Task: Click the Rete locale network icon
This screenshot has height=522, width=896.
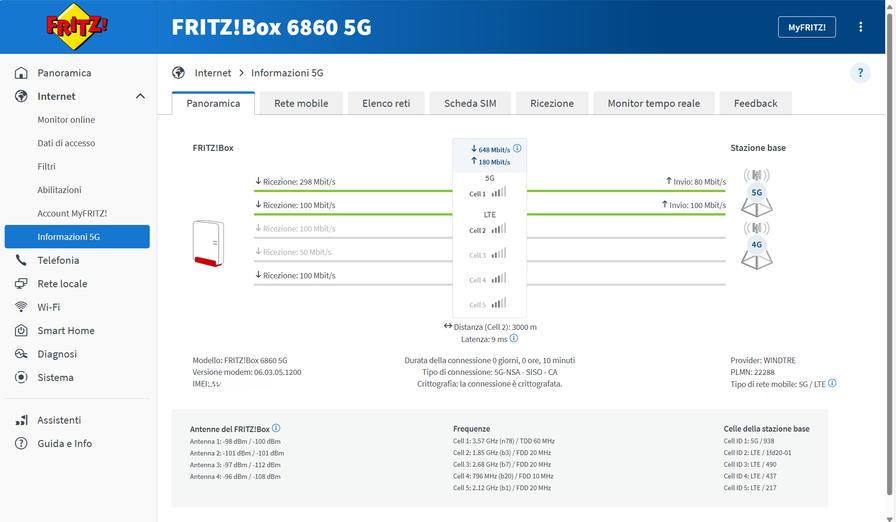Action: point(21,283)
